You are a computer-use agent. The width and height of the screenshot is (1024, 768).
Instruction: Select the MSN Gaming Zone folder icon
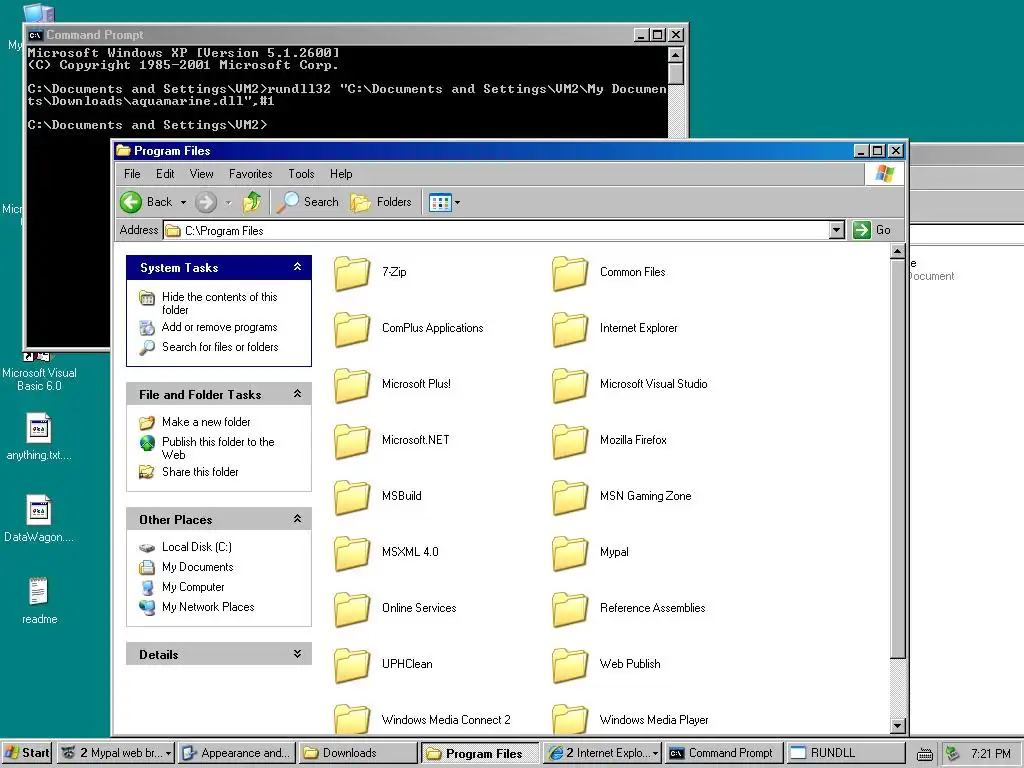click(570, 497)
